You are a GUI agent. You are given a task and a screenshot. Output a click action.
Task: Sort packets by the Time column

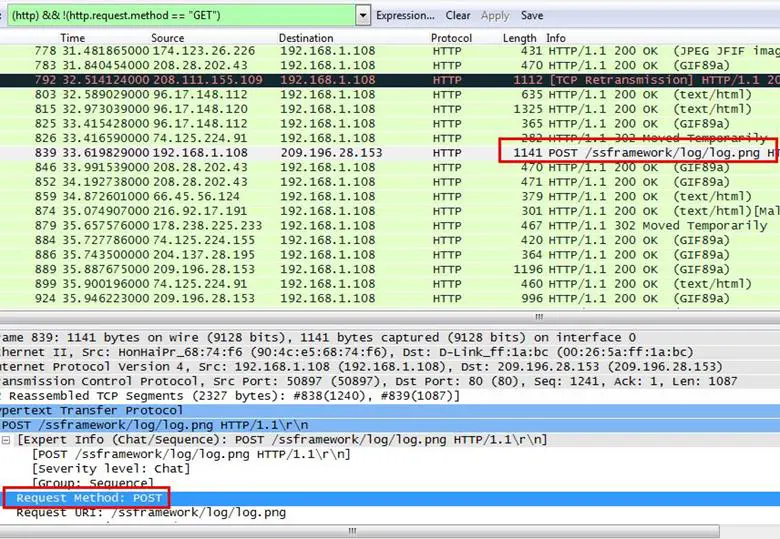coord(73,38)
